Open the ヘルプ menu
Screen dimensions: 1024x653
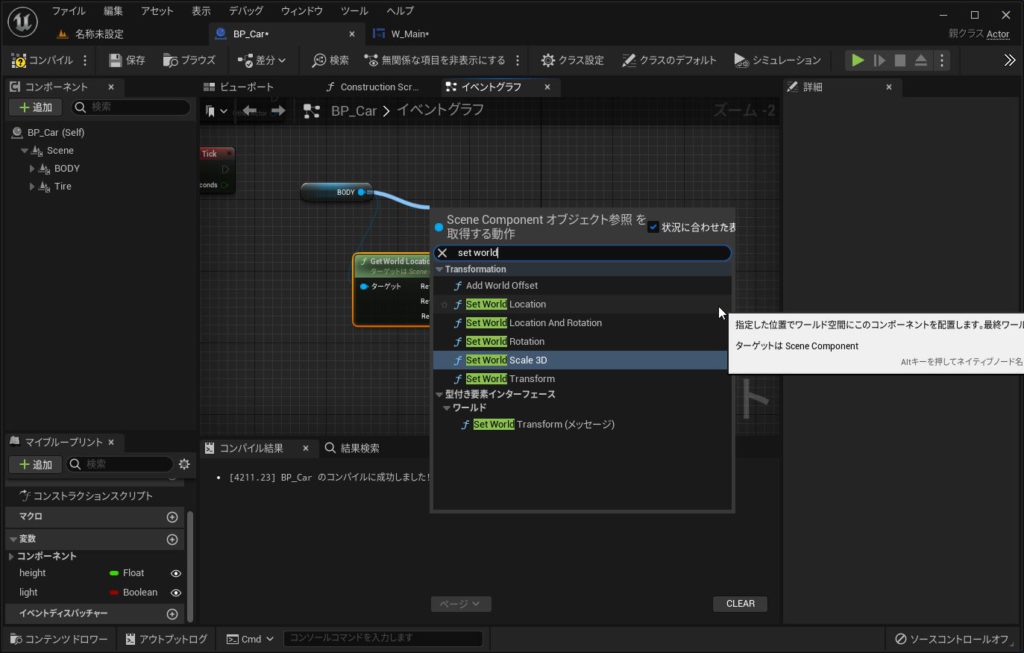(x=400, y=11)
